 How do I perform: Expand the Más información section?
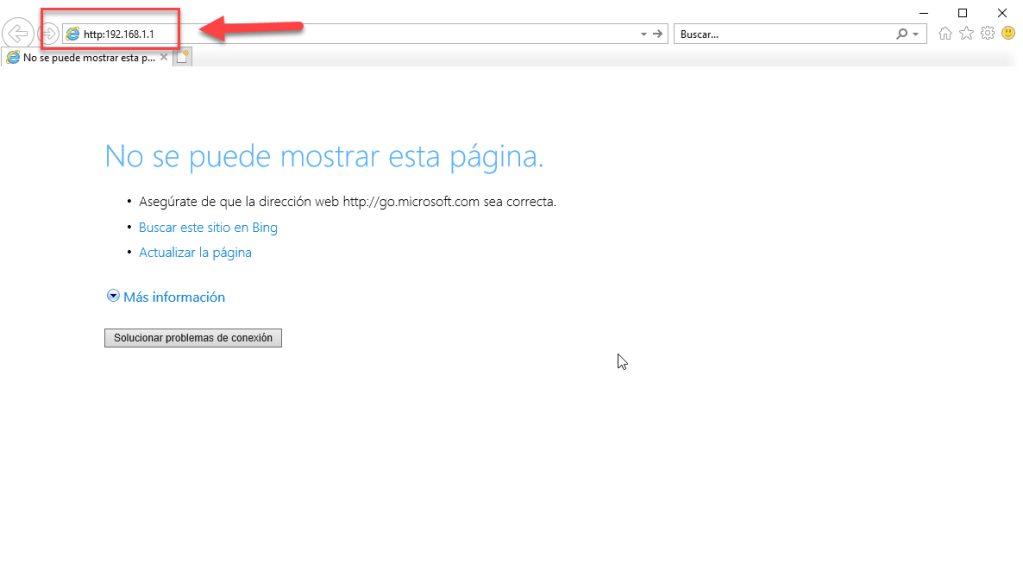point(166,297)
